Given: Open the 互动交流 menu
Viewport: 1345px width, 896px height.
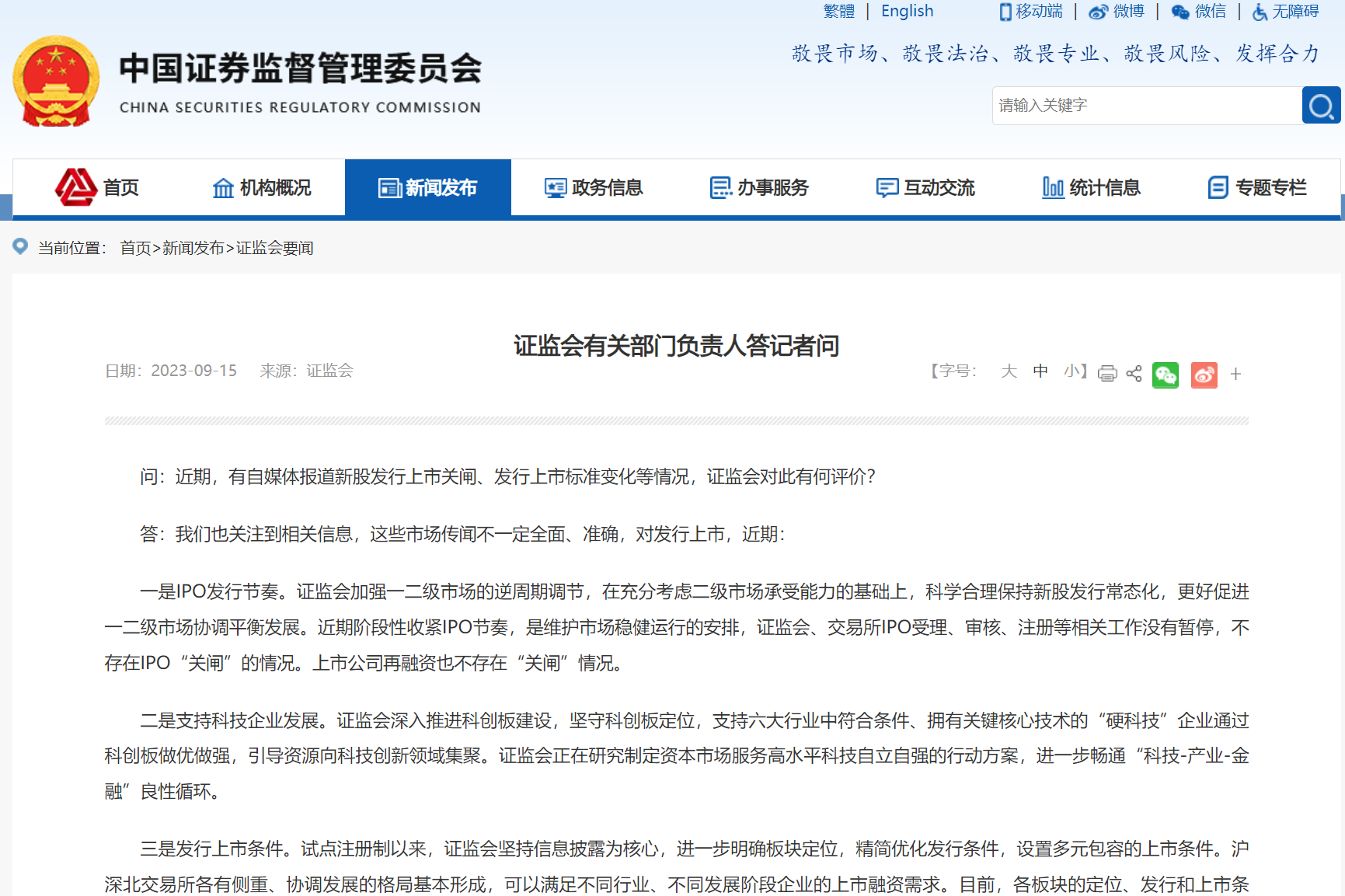Looking at the screenshot, I should click(x=925, y=187).
